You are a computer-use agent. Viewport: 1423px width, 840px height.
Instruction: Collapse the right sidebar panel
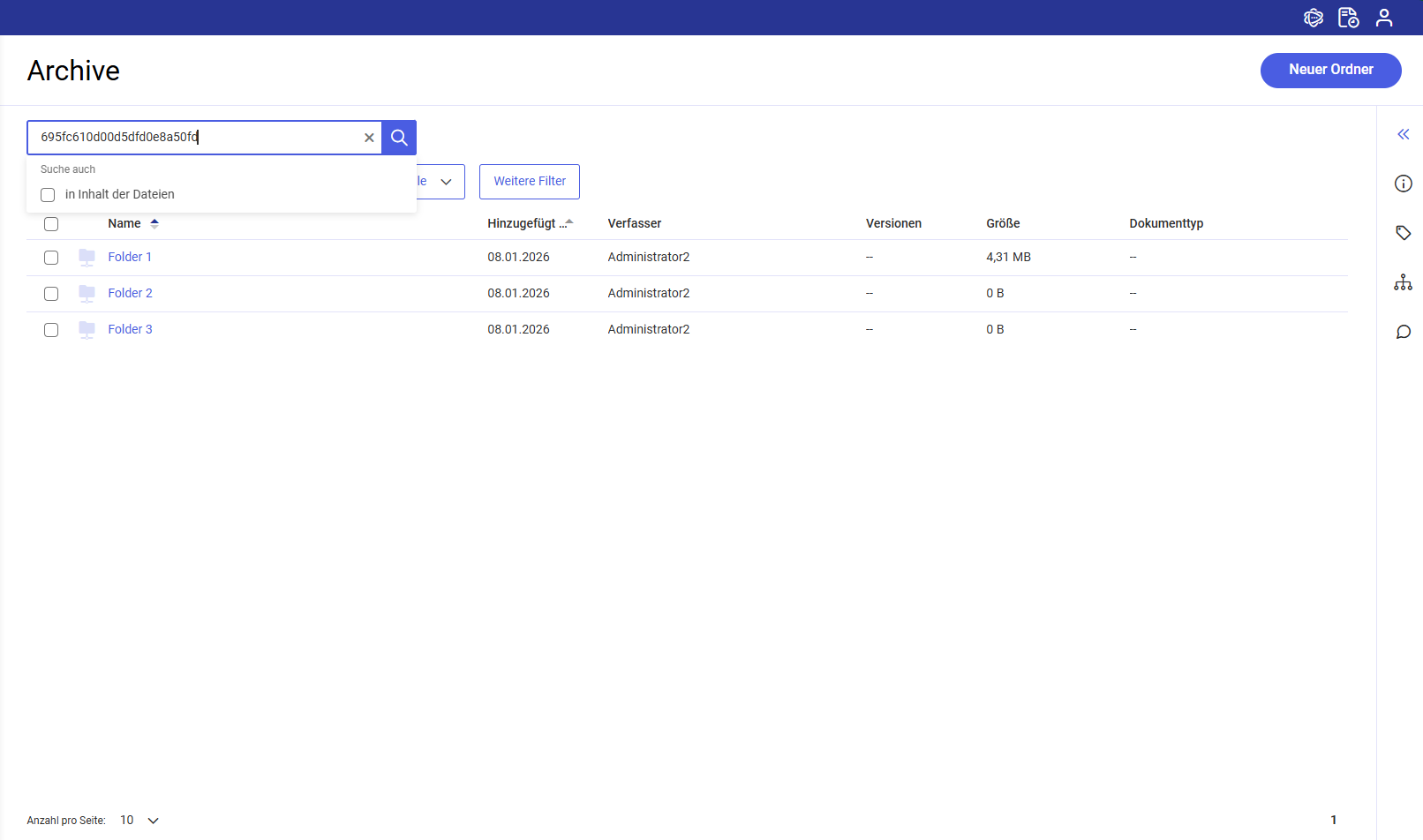(x=1403, y=134)
